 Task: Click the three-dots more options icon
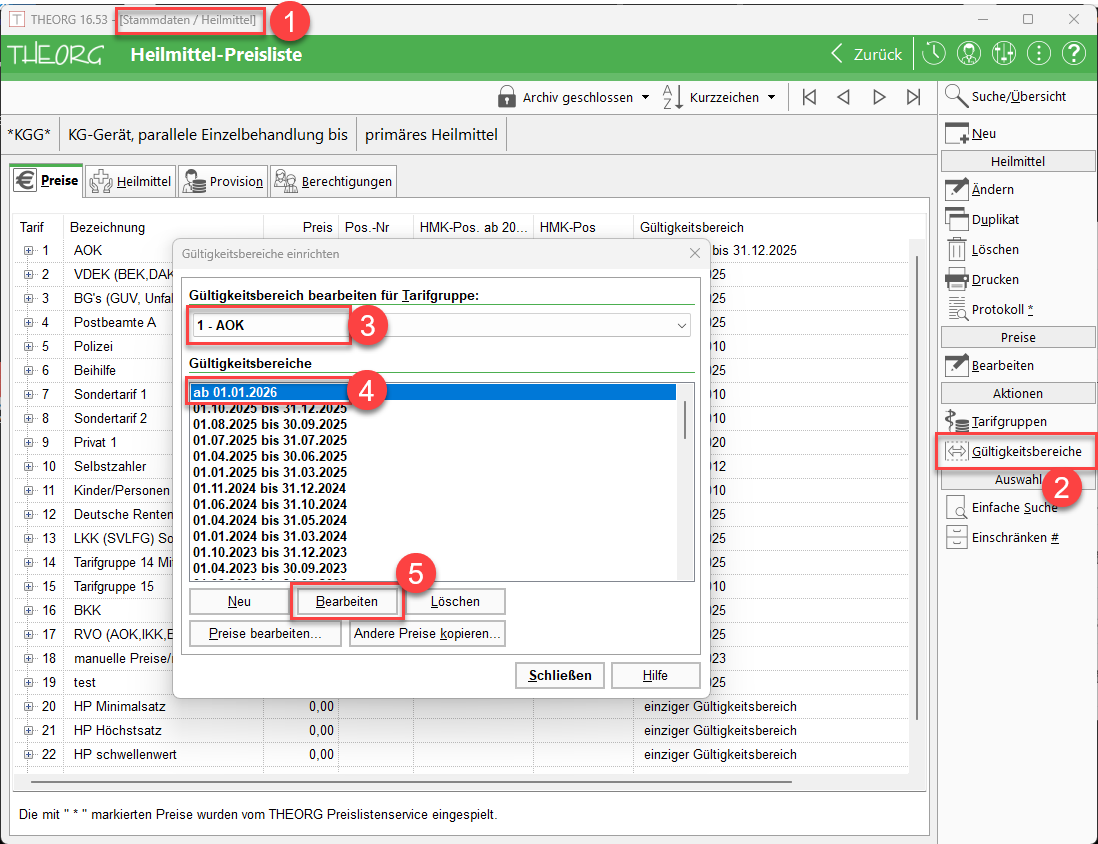tap(1039, 54)
